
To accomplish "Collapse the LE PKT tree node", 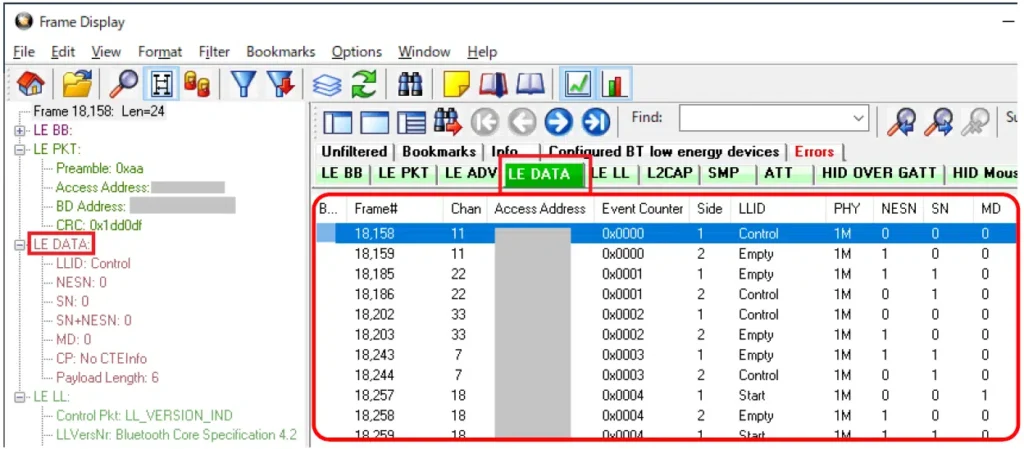I will [x=20, y=150].
